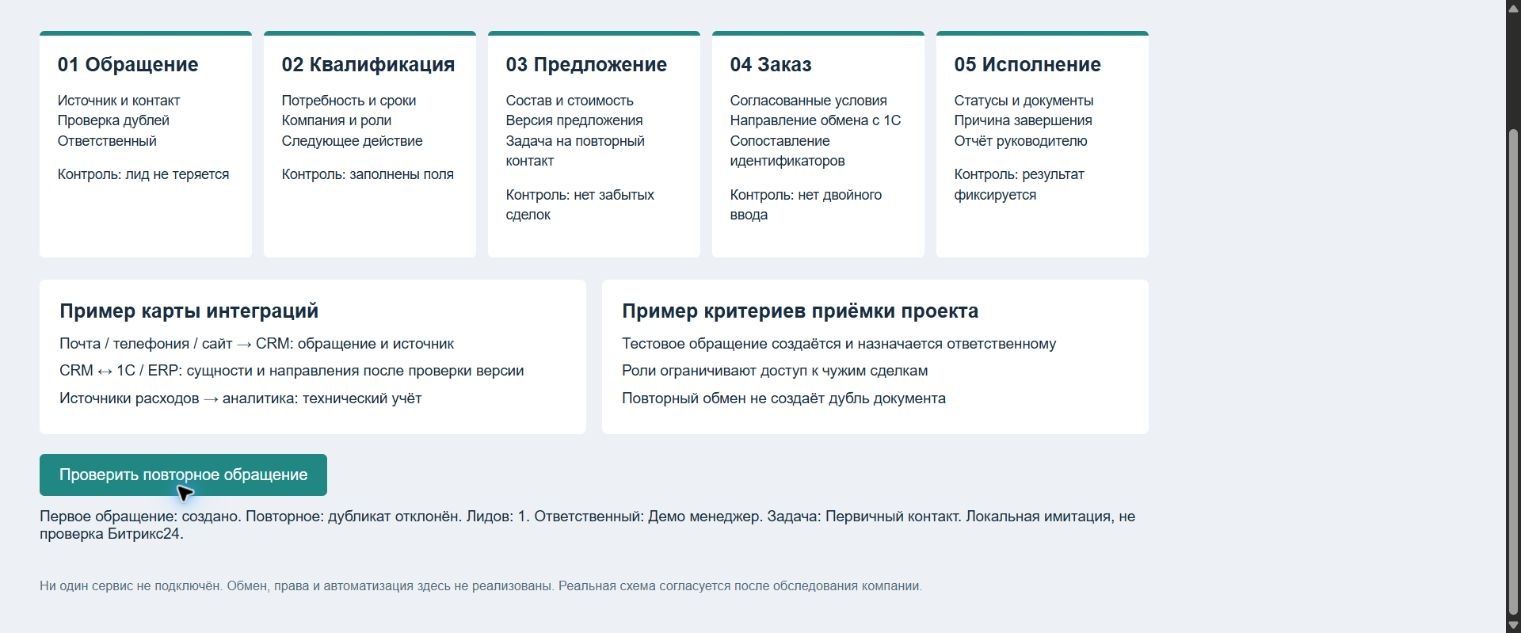Click the "Тестовое обращение создаётся" line
The width and height of the screenshot is (1521, 633).
(839, 344)
